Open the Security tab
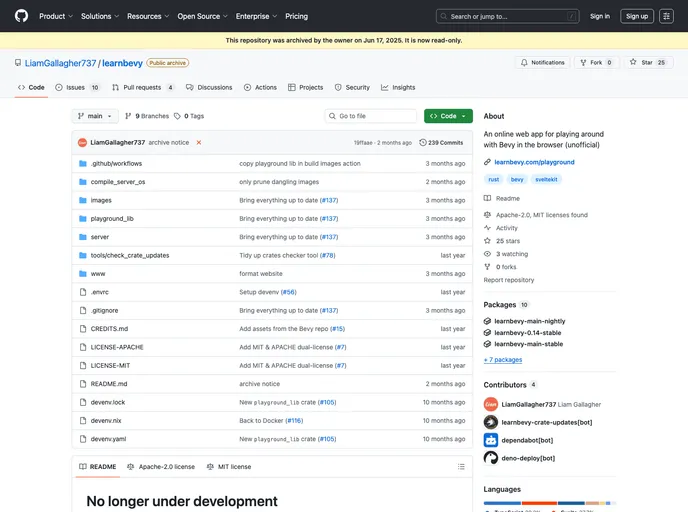 (352, 88)
